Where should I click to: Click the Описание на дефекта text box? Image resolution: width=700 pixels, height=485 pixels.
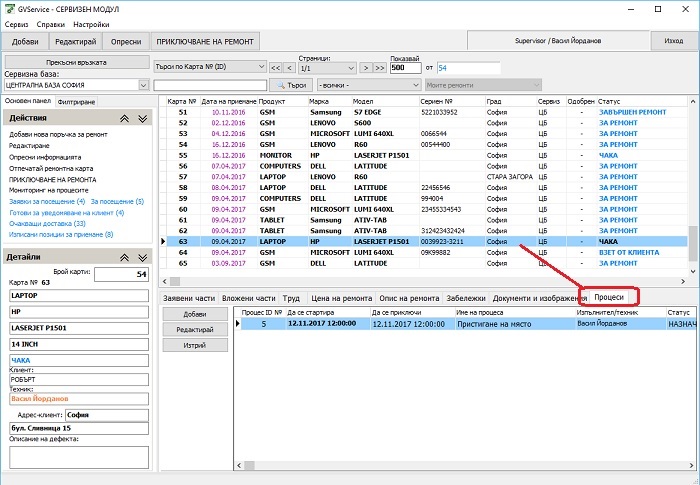(x=79, y=457)
